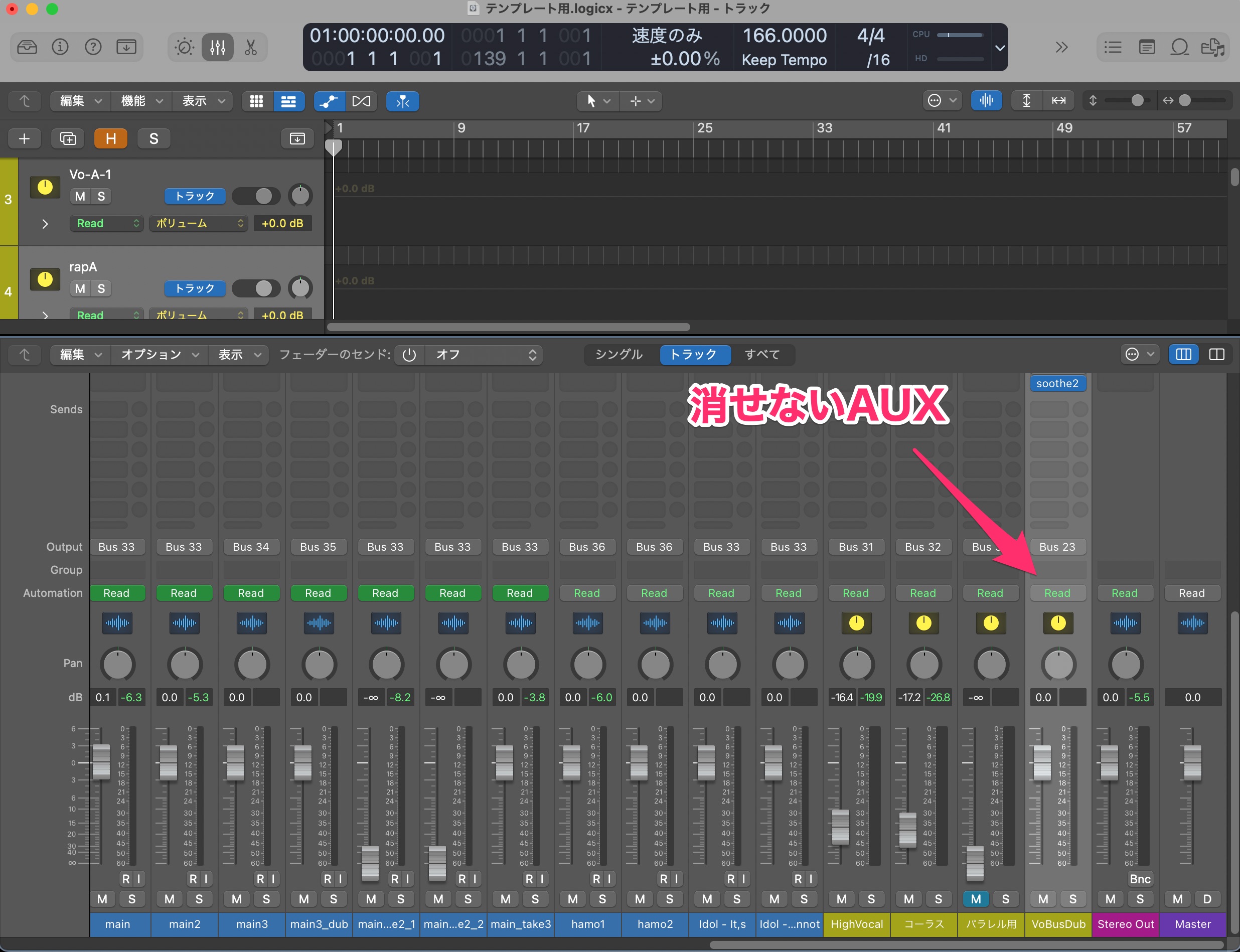Mute the パラレル用 channel strip
Screen dimensions: 1240x952
pos(975,899)
